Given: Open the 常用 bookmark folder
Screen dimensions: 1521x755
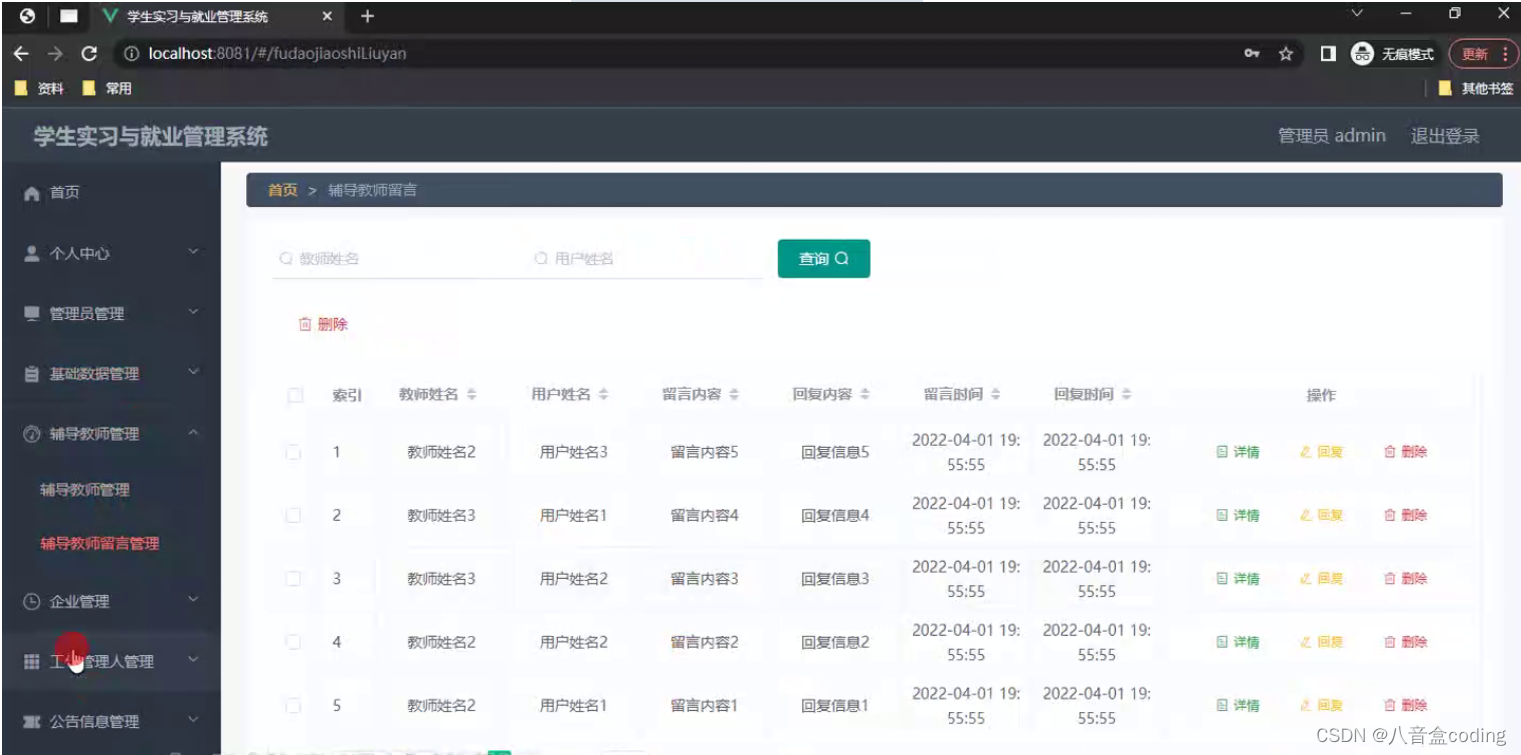Looking at the screenshot, I should tap(107, 88).
